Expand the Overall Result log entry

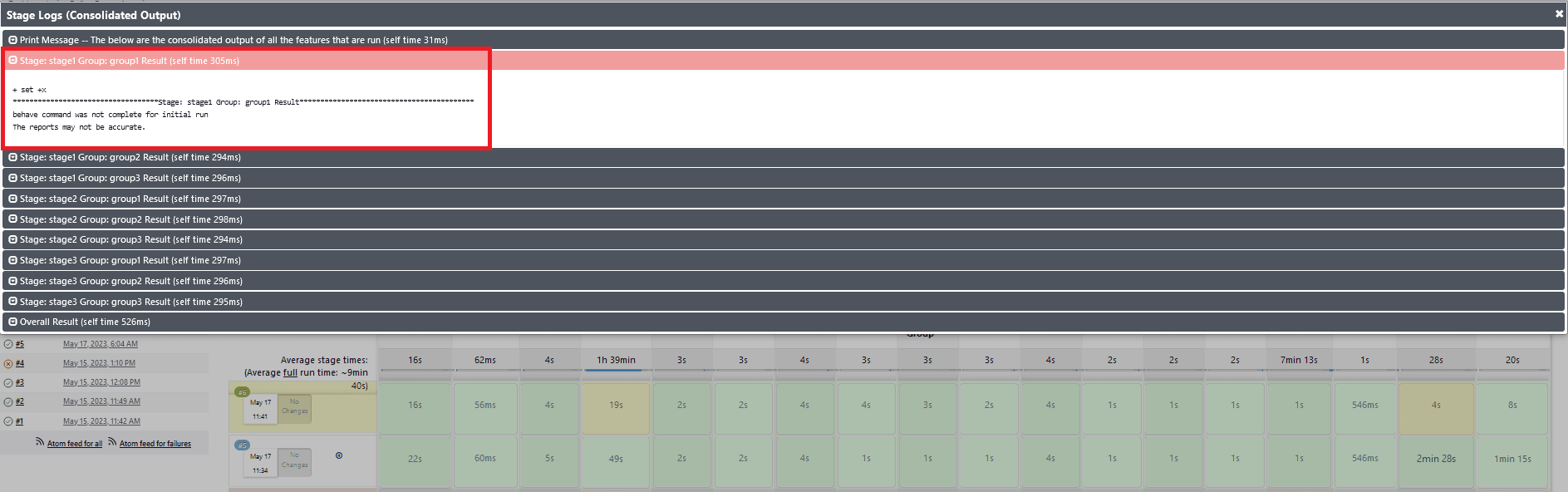click(784, 322)
